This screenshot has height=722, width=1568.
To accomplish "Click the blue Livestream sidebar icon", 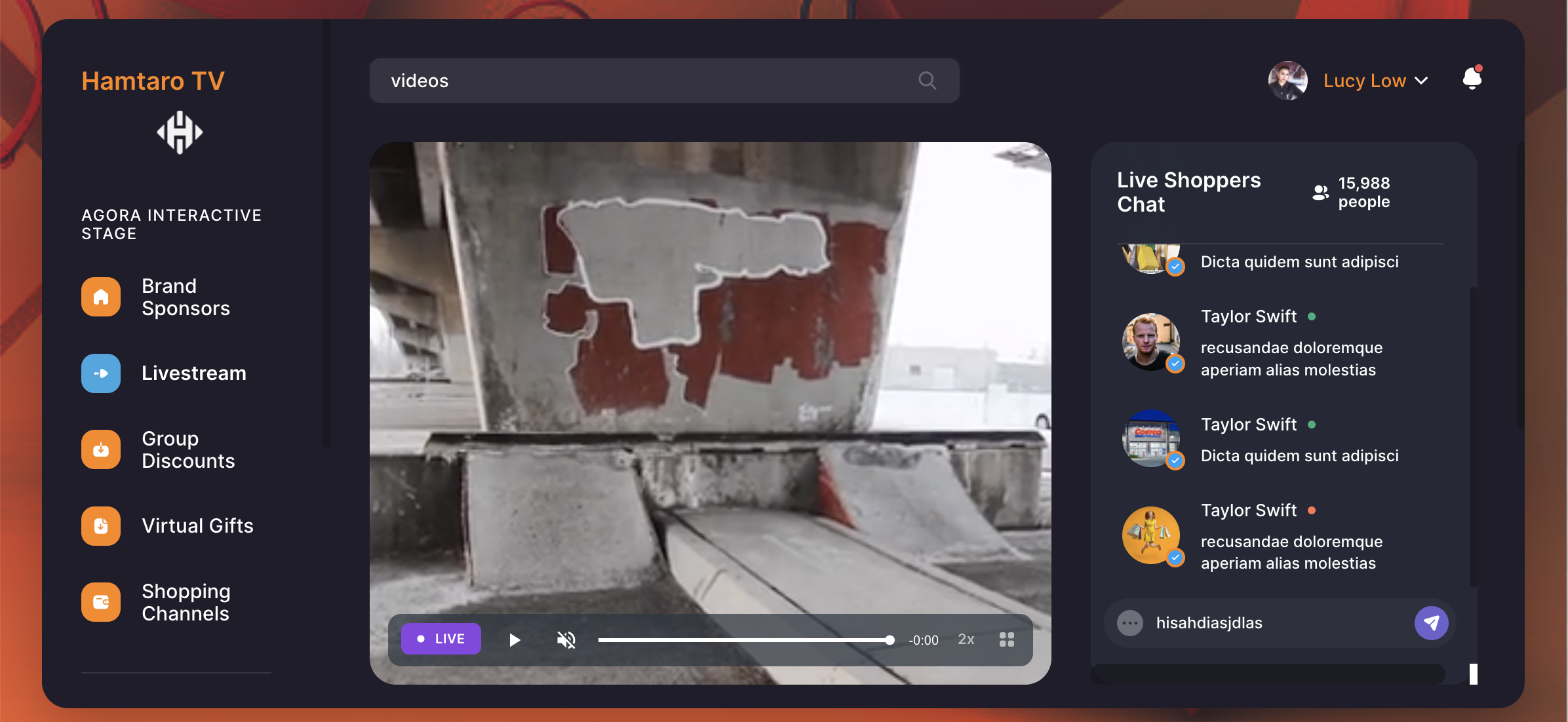I will coord(101,373).
